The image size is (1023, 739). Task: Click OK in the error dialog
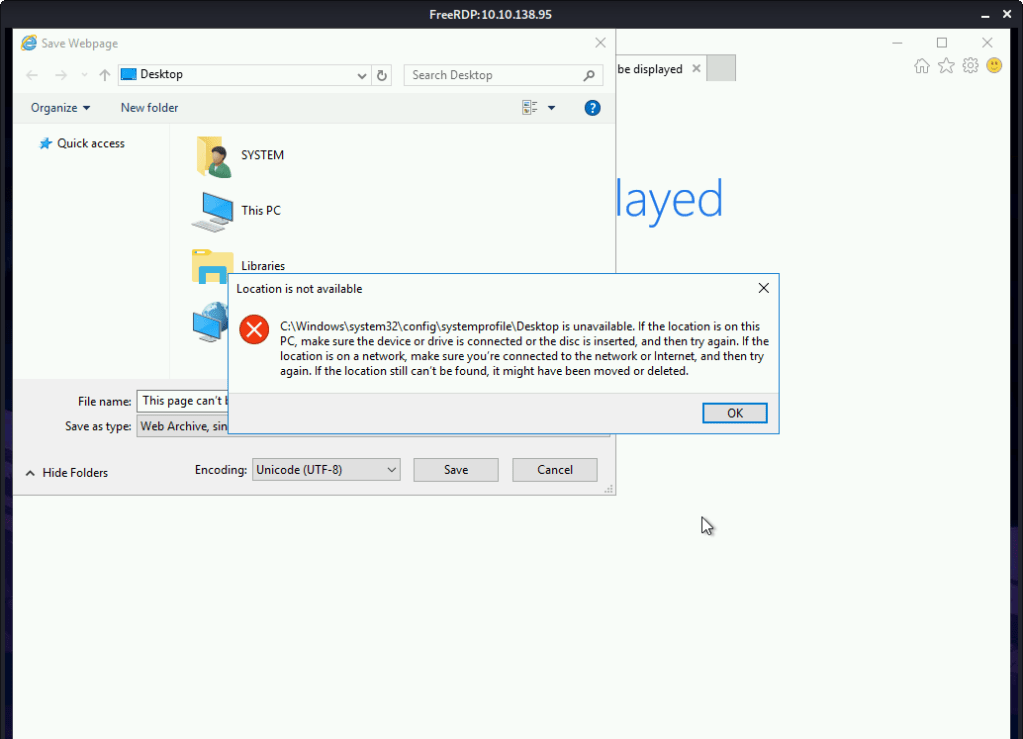click(734, 413)
